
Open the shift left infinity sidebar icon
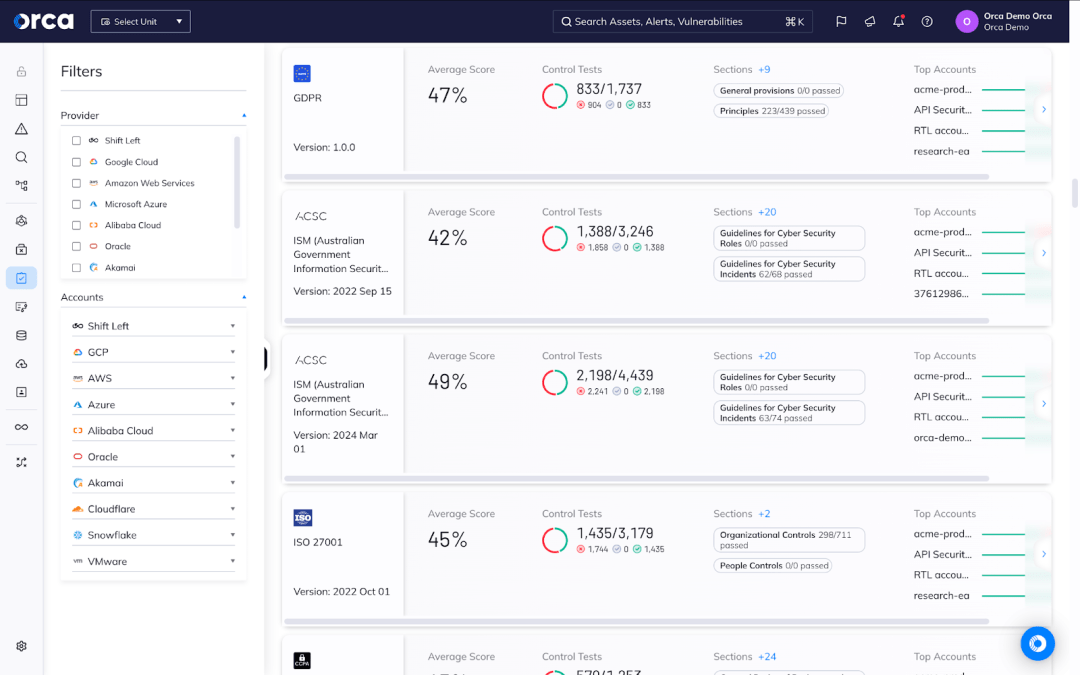click(x=21, y=427)
